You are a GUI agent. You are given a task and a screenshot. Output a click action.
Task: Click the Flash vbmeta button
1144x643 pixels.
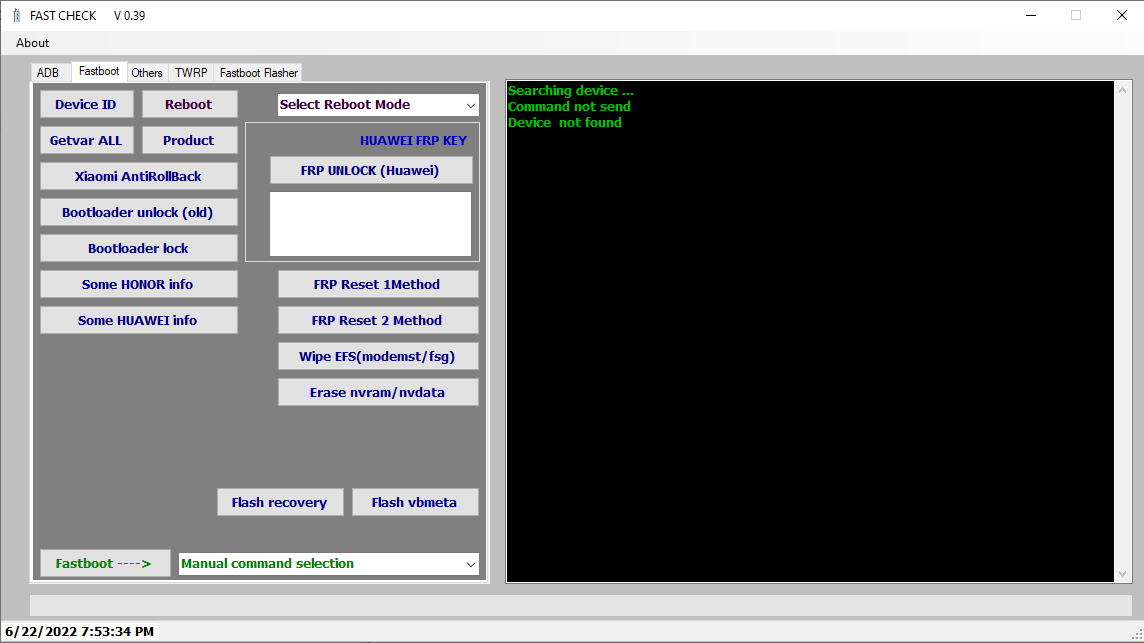[415, 502]
